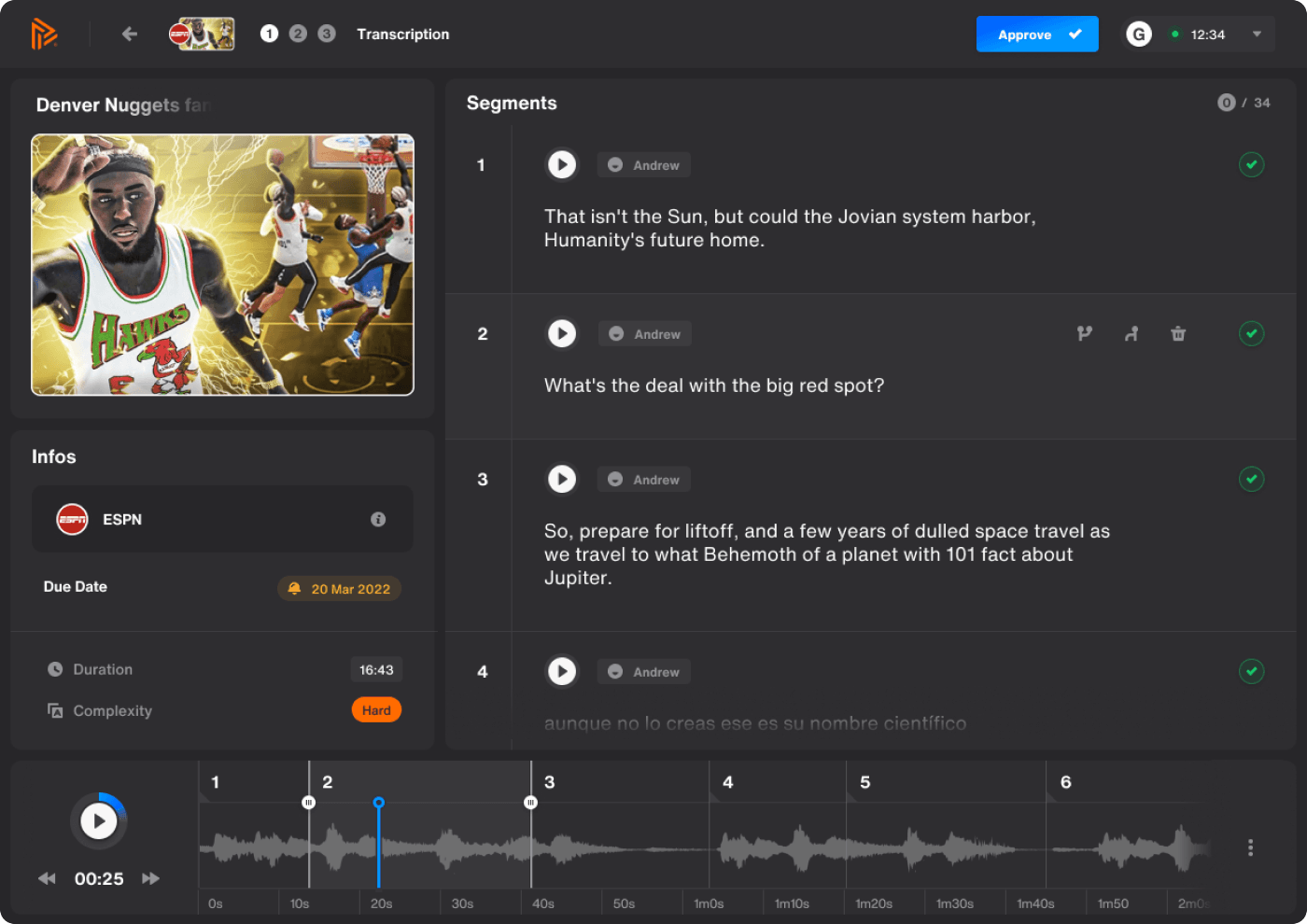Click the Approve button
This screenshot has height=924, width=1307.
tap(1037, 35)
